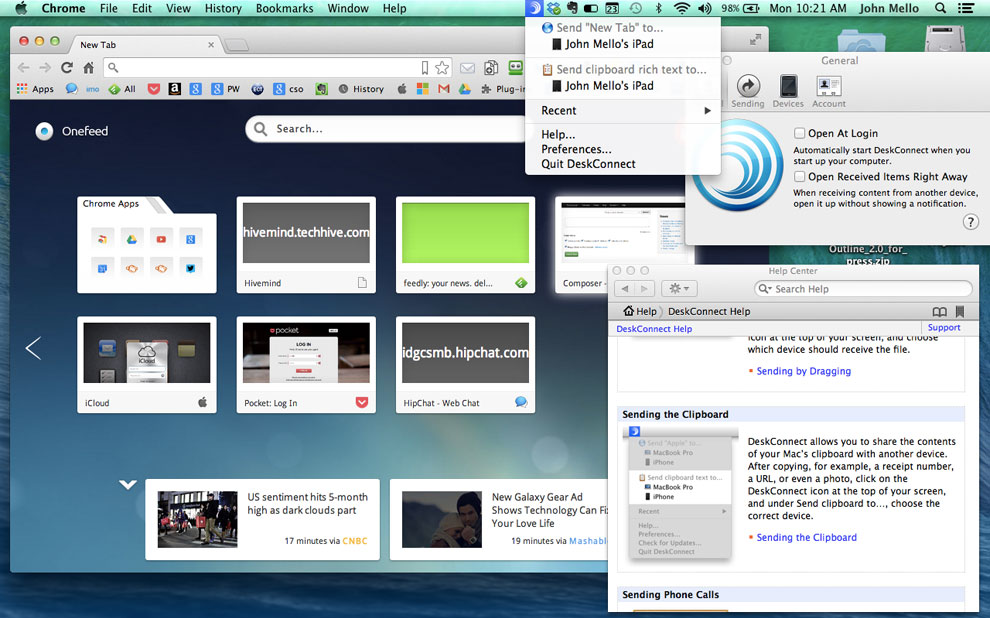Click the question mark help button in preferences
The image size is (990, 618).
click(970, 222)
